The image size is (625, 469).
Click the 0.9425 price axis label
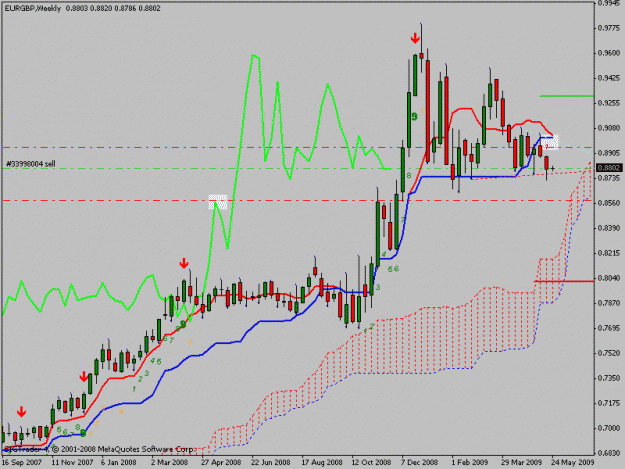[609, 78]
